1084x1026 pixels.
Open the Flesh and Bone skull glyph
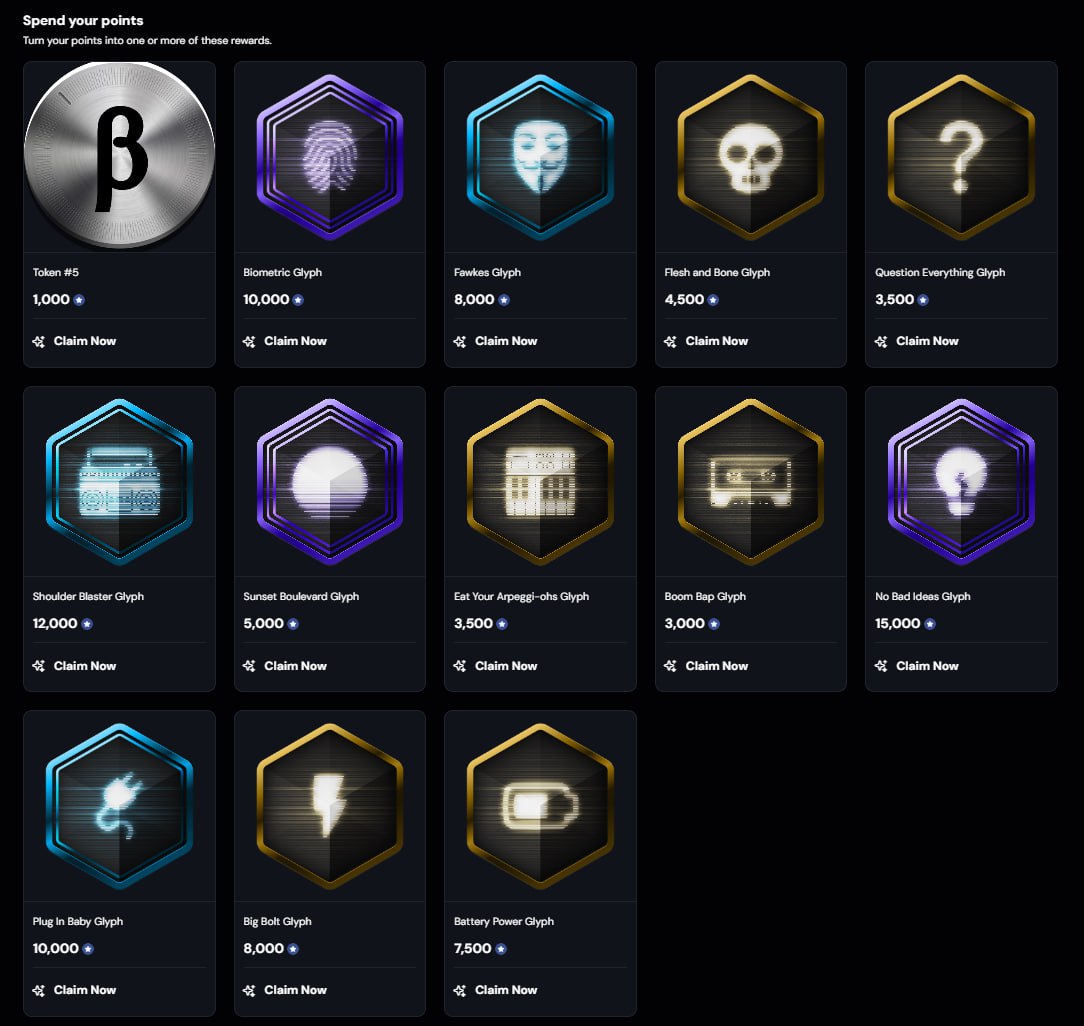pos(750,157)
